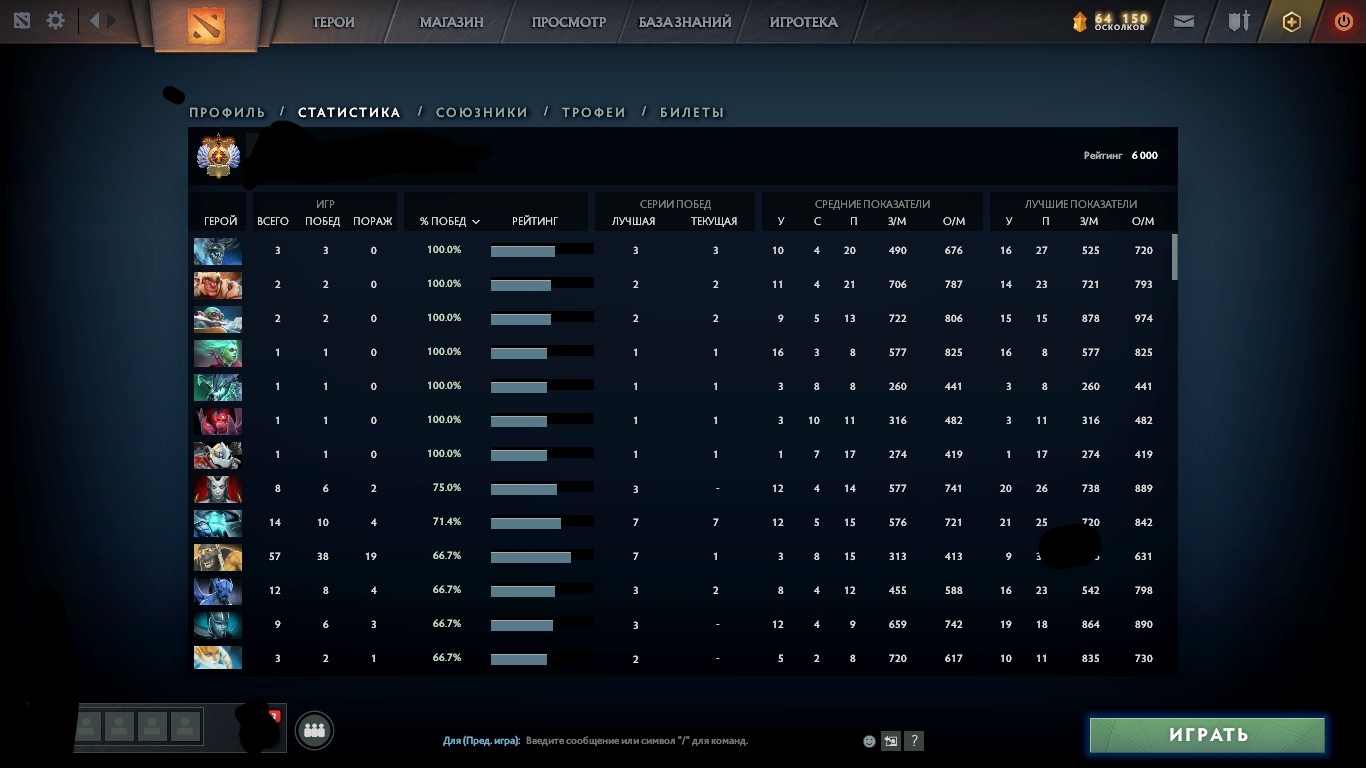The image size is (1366, 768).
Task: Select hero portrait with 12 games
Action: click(217, 591)
